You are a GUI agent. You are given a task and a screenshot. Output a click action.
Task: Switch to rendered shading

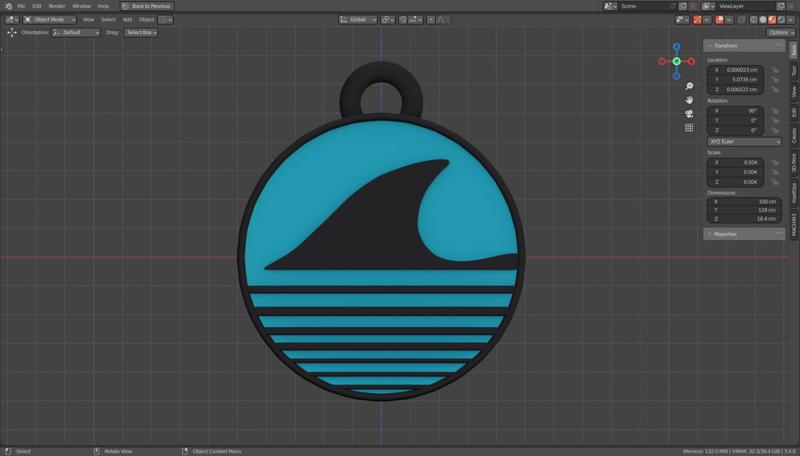[x=781, y=19]
